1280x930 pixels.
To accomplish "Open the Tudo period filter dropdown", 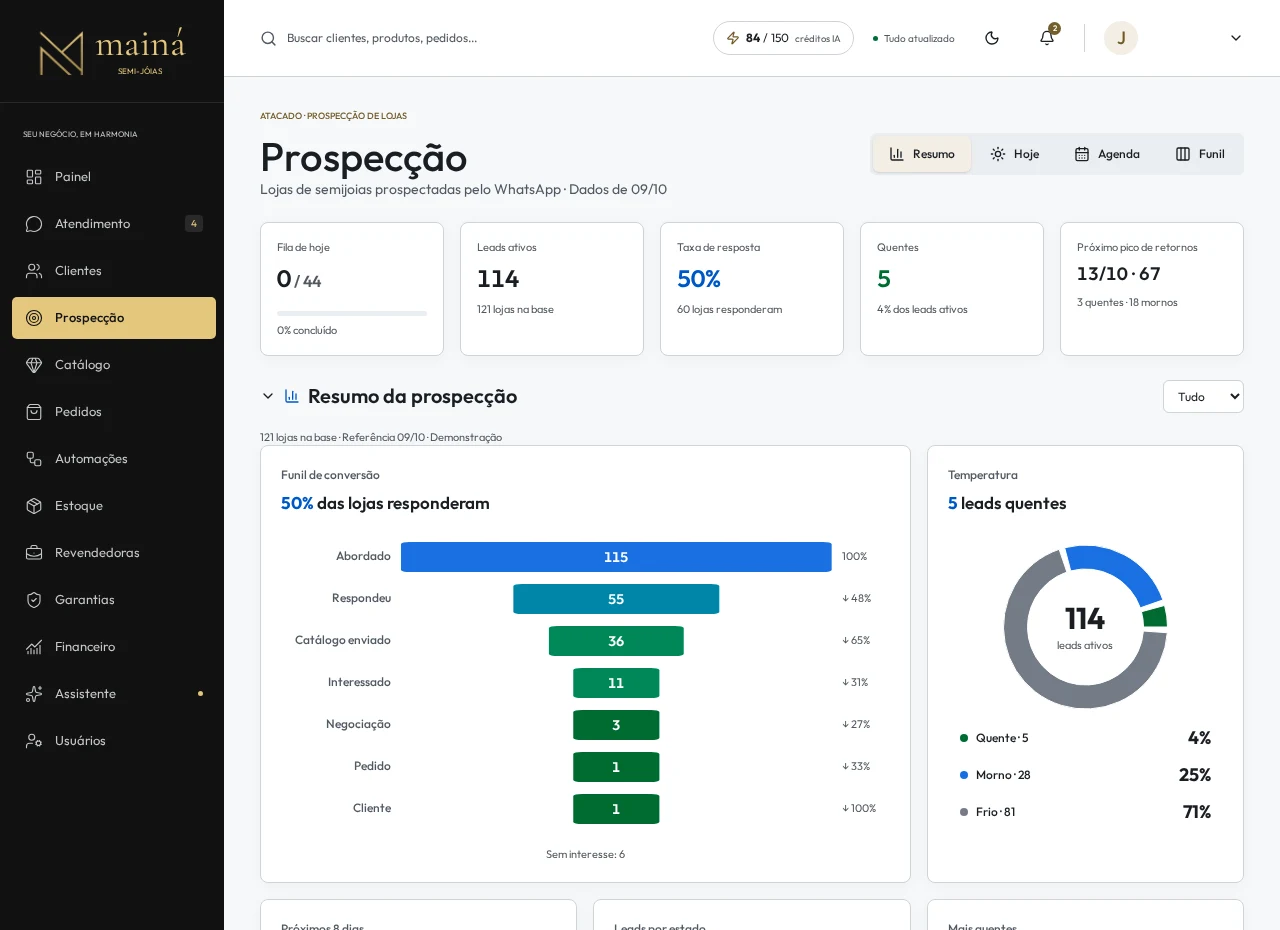I will tap(1203, 397).
